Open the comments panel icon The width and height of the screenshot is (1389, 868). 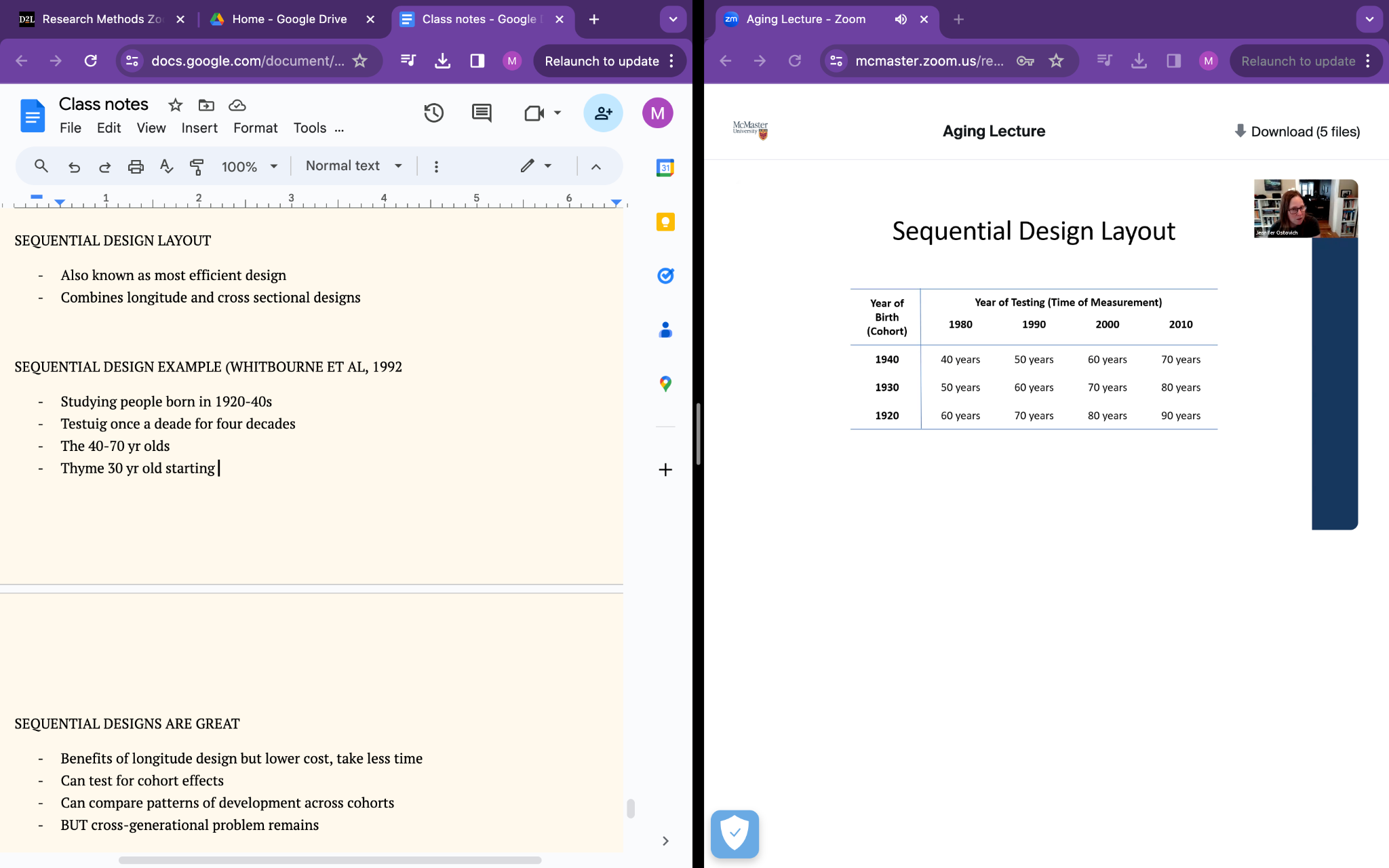point(482,113)
